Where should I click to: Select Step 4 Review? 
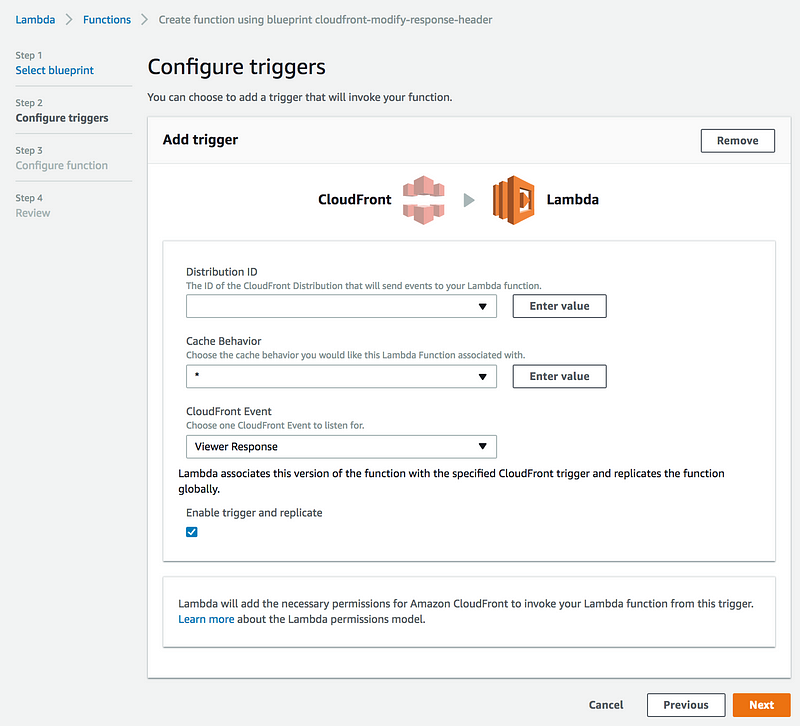33,213
